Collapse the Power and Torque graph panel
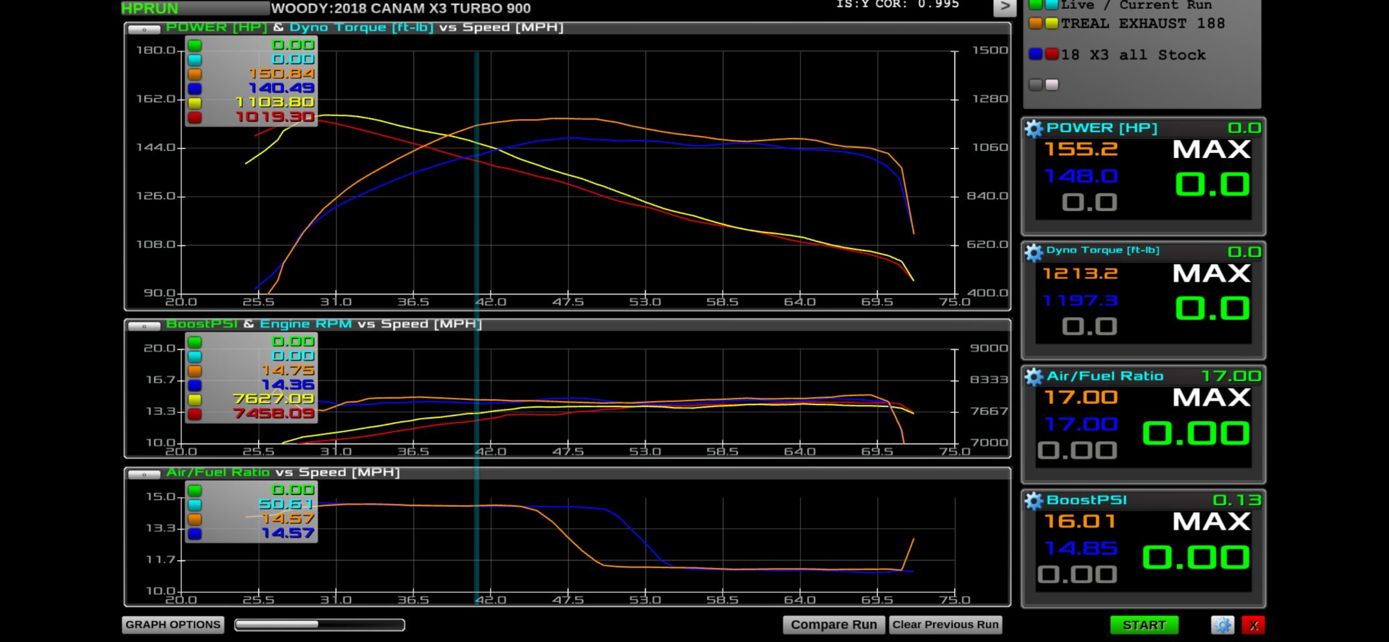The height and width of the screenshot is (642, 1389). [x=144, y=29]
